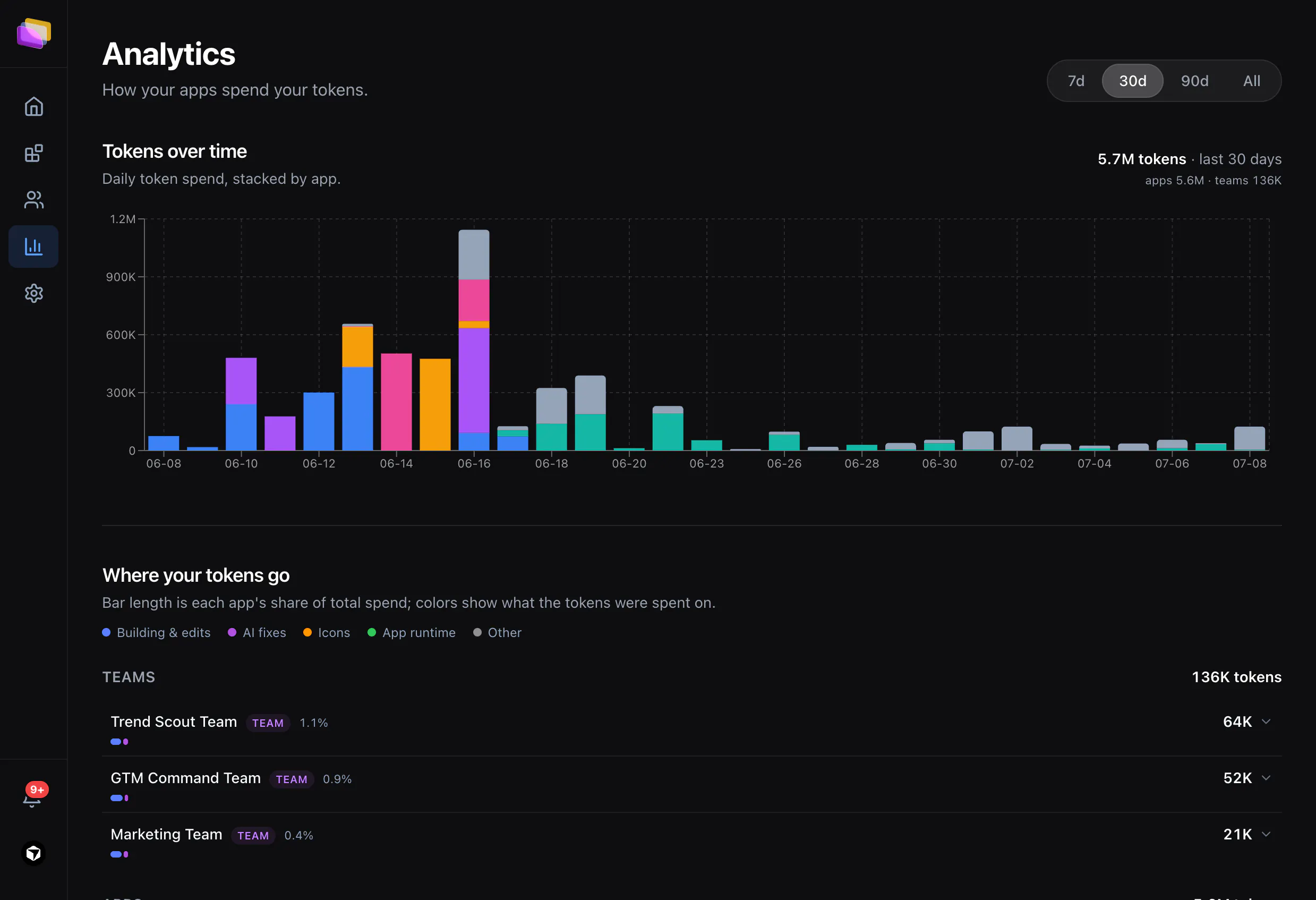Click the 06-18 teal and gray bar
Screen dimensions: 1316x900
tap(552, 420)
